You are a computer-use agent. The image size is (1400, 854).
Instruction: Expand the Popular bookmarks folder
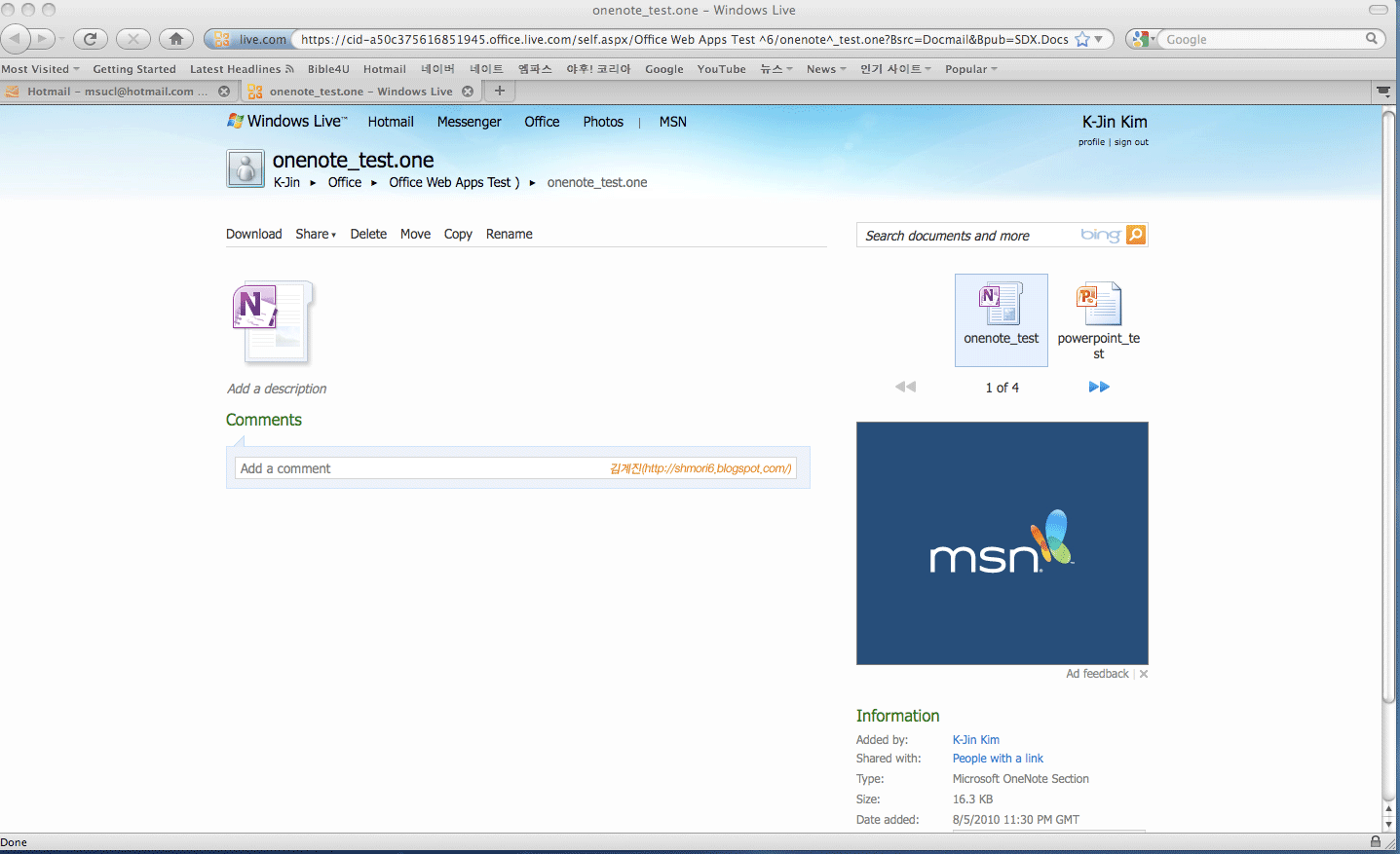click(971, 69)
